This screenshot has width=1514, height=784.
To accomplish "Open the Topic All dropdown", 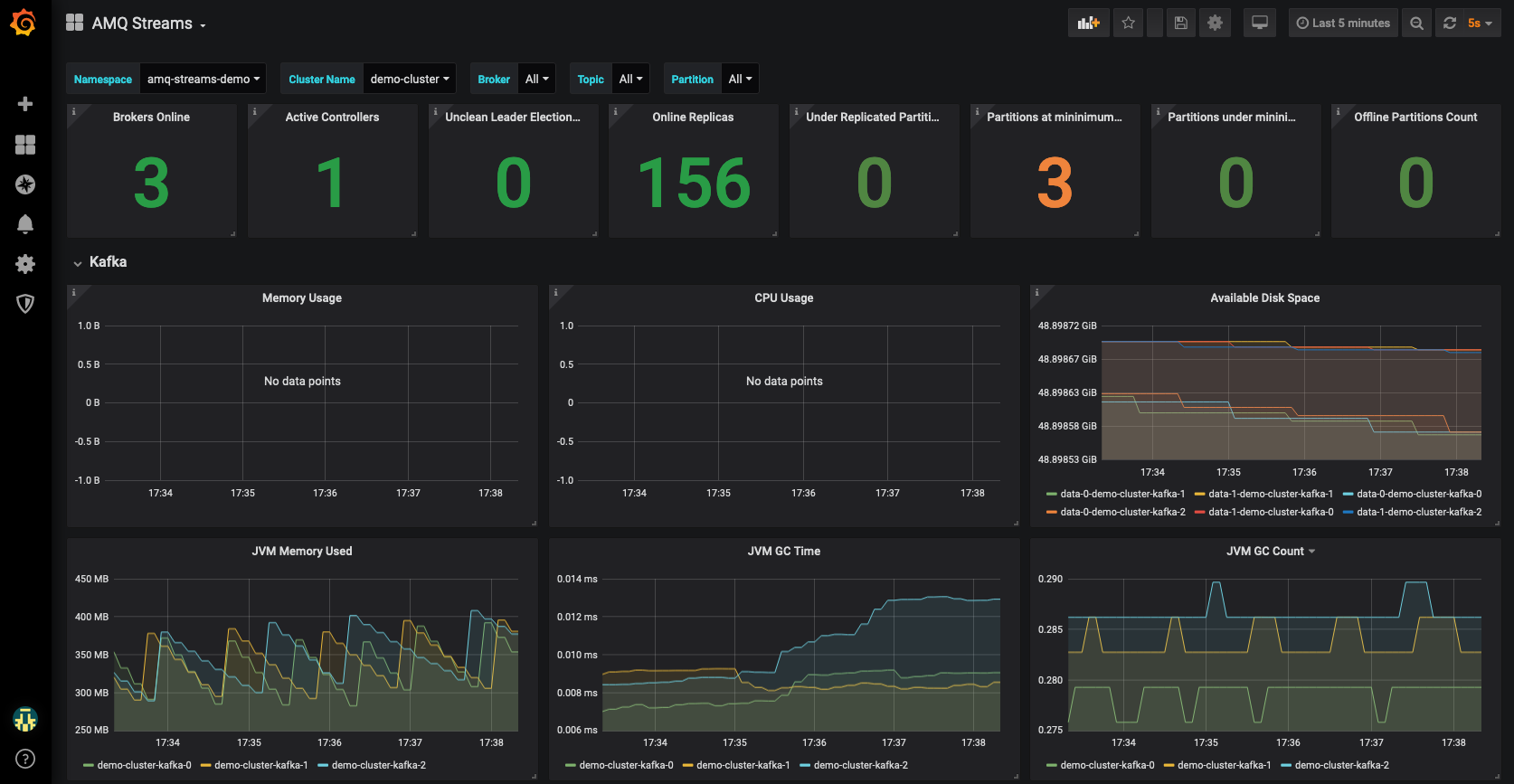I will pyautogui.click(x=630, y=80).
